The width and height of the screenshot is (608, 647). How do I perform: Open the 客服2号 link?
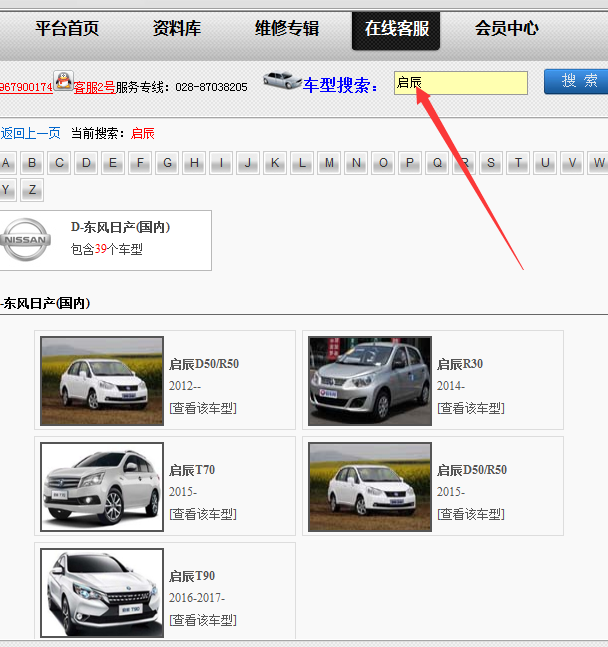coord(95,87)
